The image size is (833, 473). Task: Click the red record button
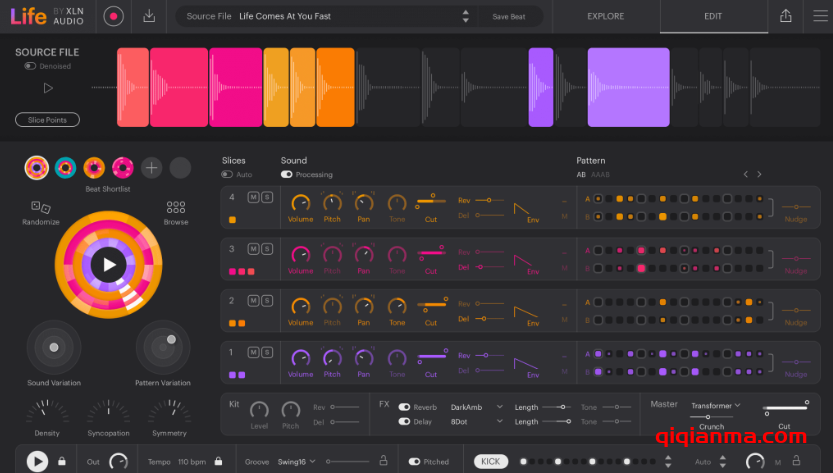(x=113, y=16)
